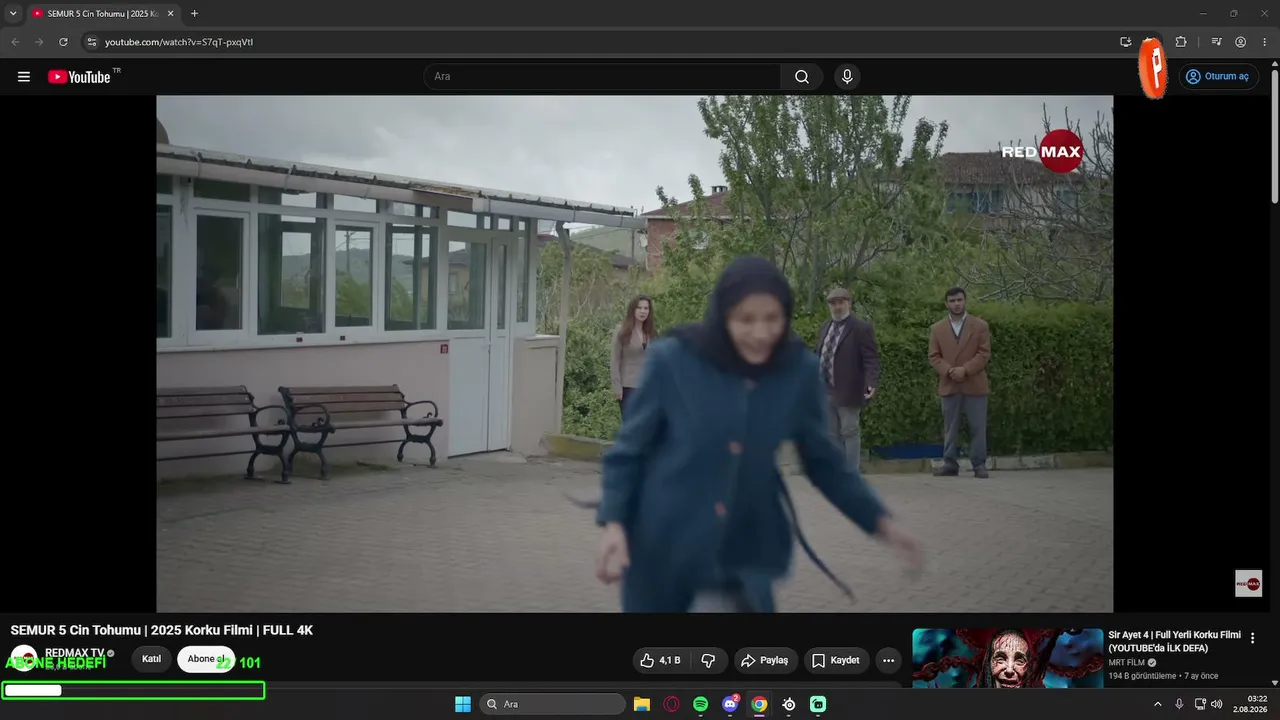This screenshot has height=720, width=1280.
Task: Open the options menu for Sir Ayet 4
Action: tap(1252, 638)
